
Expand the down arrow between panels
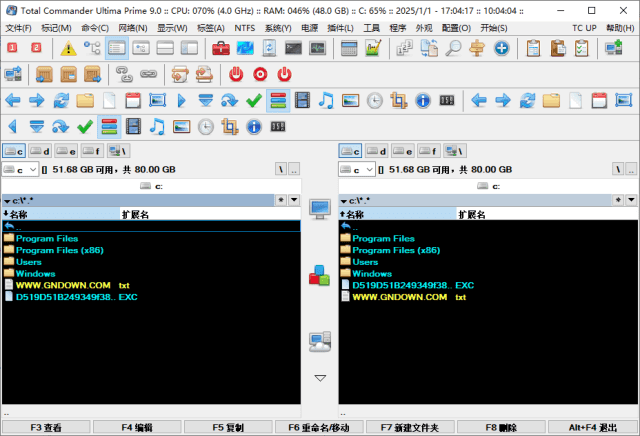click(320, 378)
